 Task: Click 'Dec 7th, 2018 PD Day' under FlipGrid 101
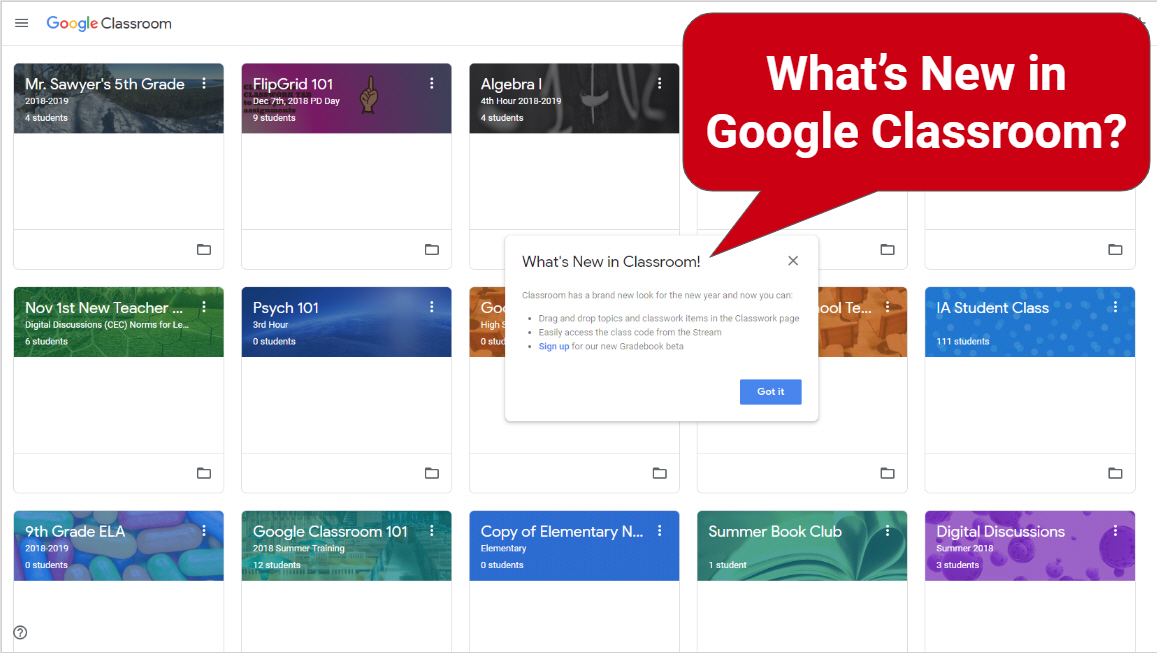tap(296, 101)
